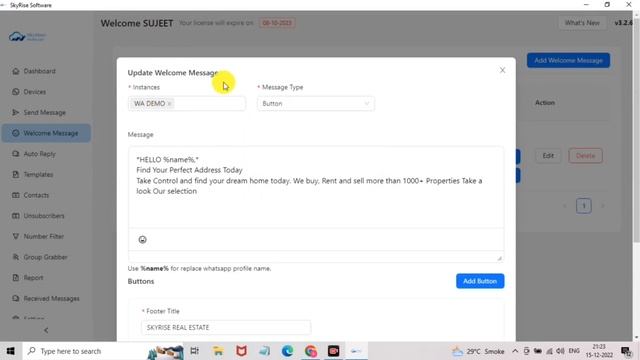The width and height of the screenshot is (640, 360).
Task: Open Group Grabber page
Action: coord(45,257)
